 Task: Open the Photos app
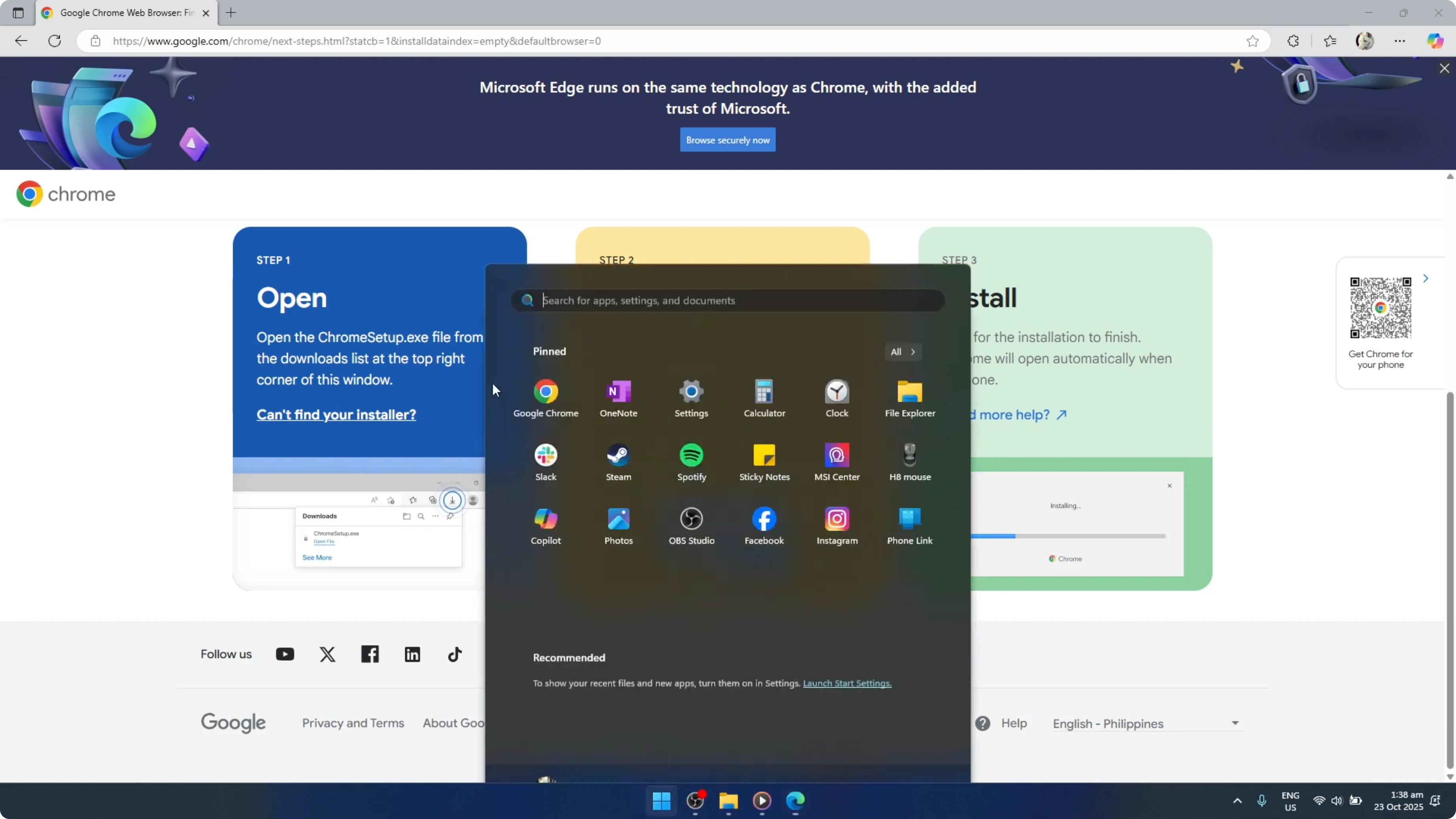pyautogui.click(x=618, y=526)
